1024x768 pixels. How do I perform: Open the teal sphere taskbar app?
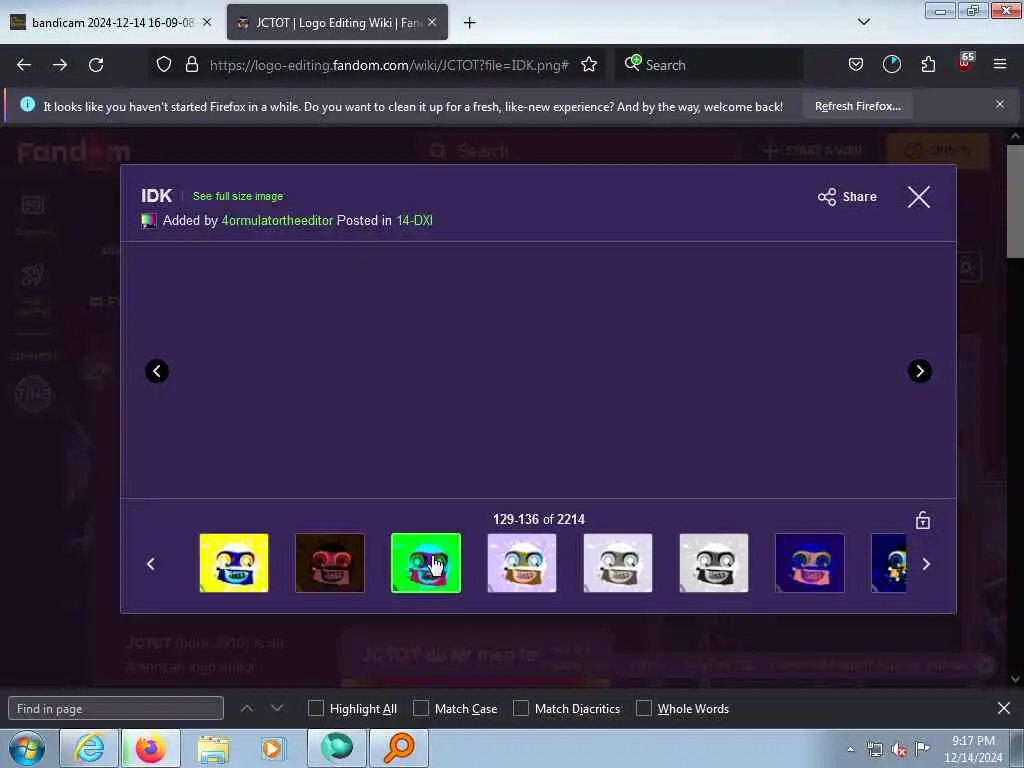tap(337, 748)
